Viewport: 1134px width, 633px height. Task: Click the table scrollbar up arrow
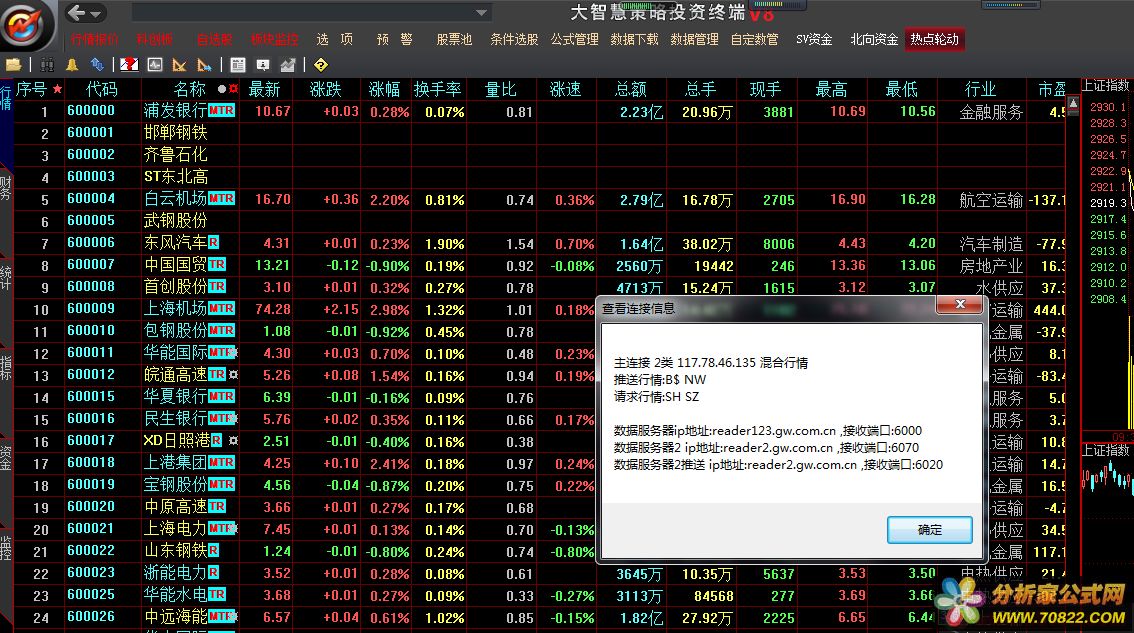click(x=1073, y=105)
